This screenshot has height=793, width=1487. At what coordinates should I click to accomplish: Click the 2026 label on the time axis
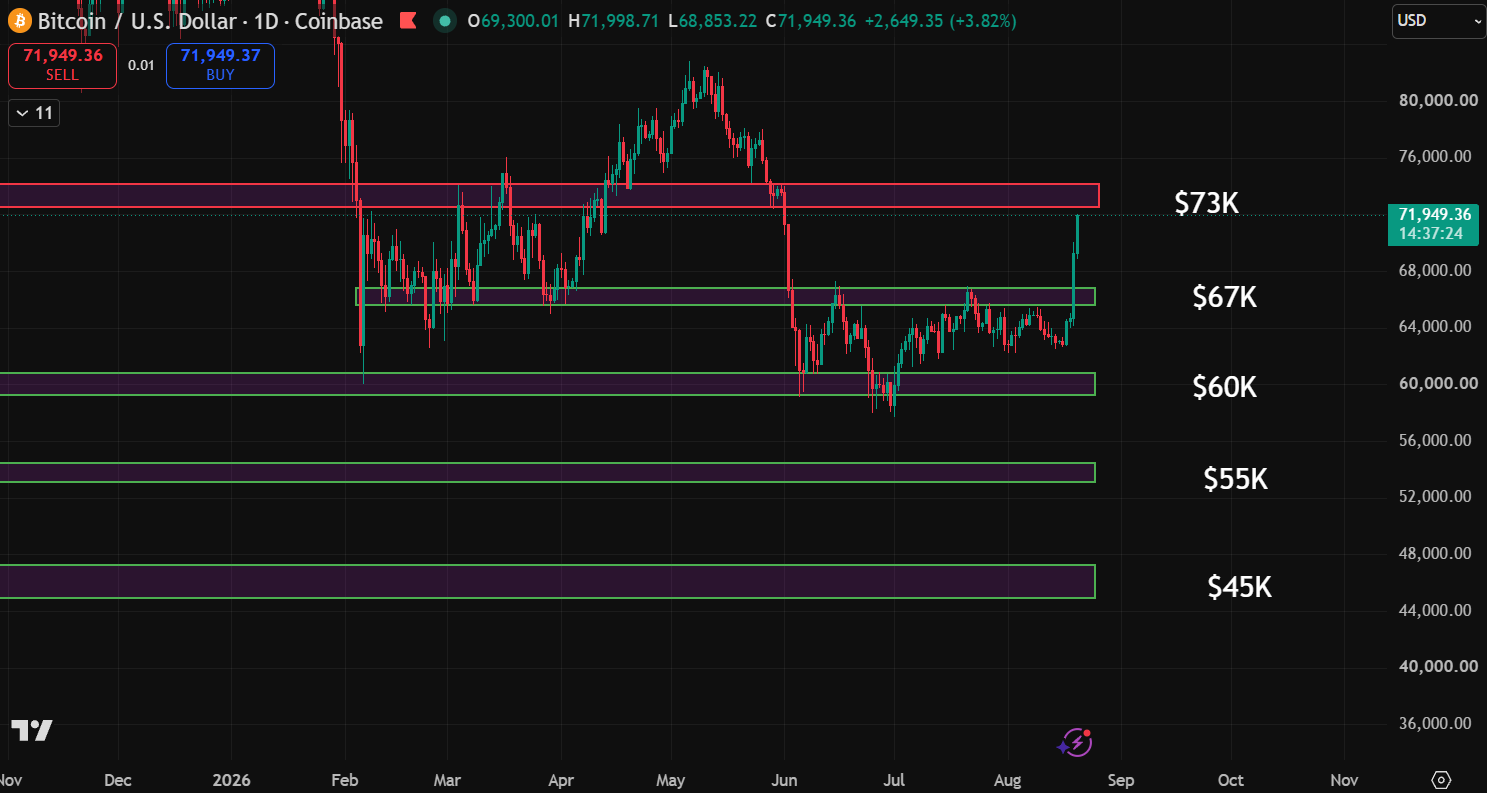tap(231, 780)
